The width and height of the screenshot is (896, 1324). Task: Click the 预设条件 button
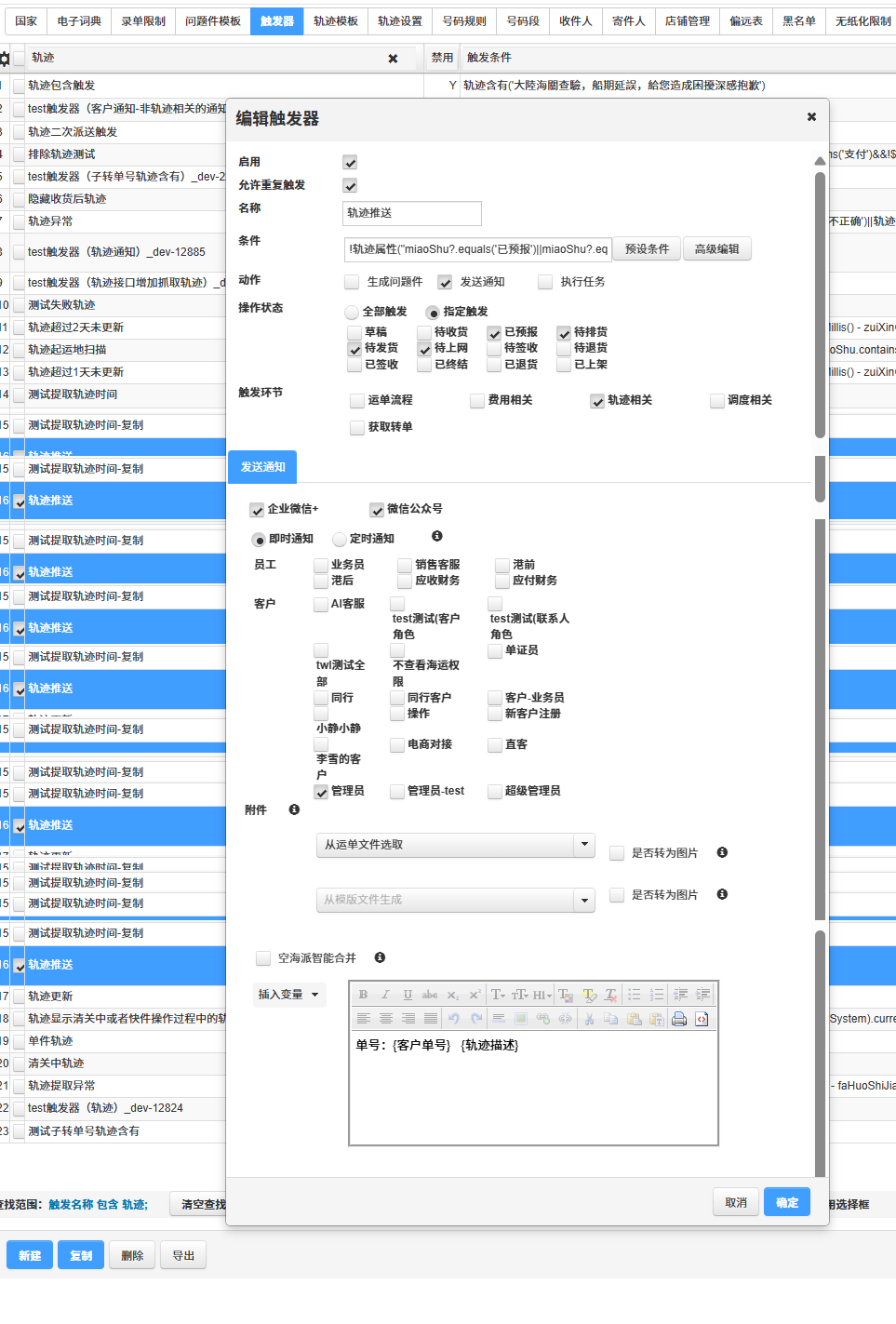pos(647,249)
